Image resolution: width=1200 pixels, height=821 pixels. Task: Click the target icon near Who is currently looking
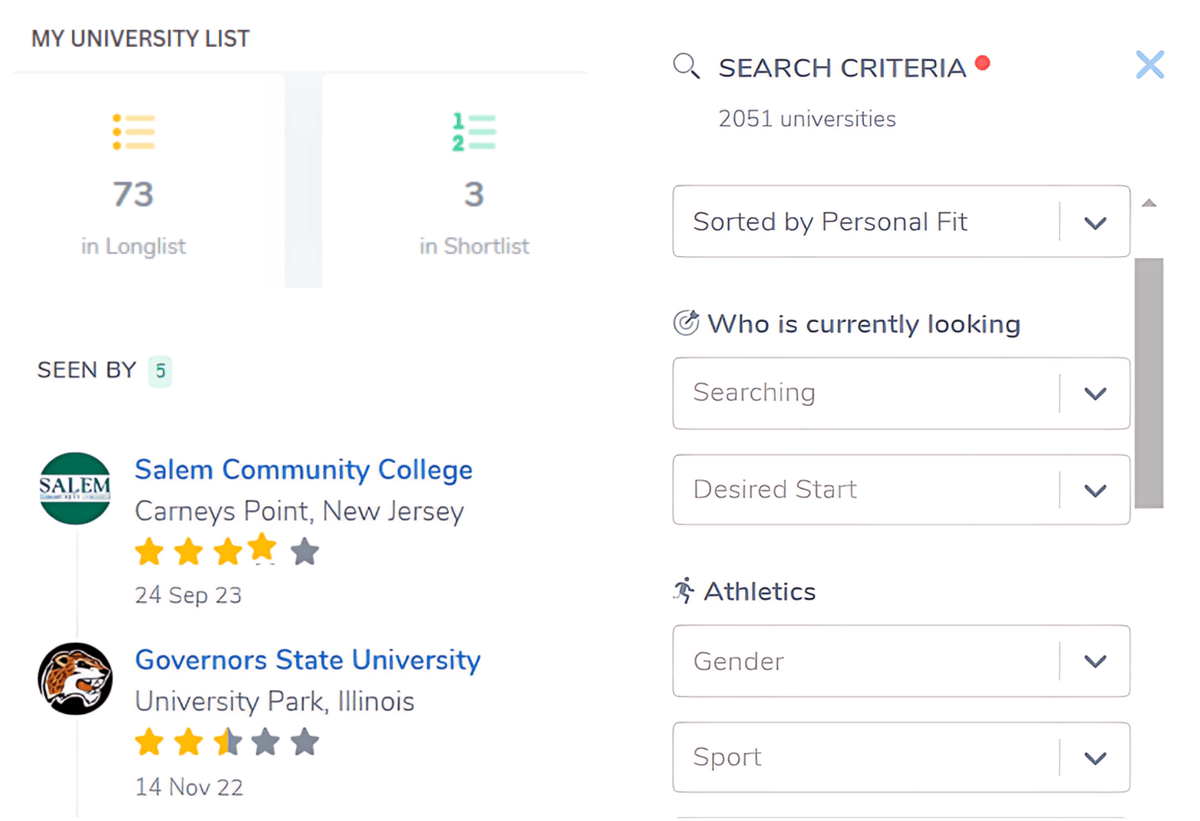point(687,323)
